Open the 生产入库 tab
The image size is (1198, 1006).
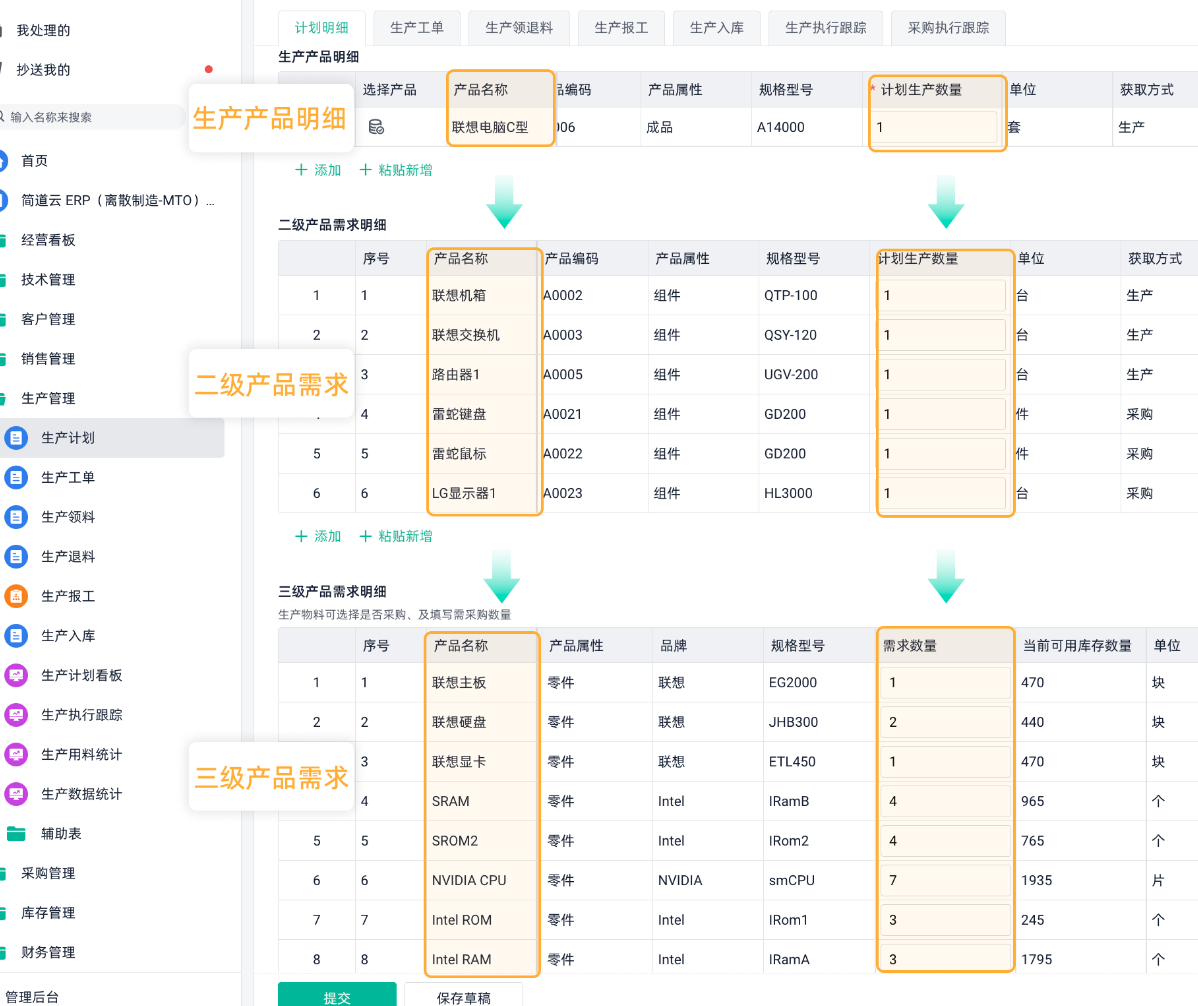717,27
